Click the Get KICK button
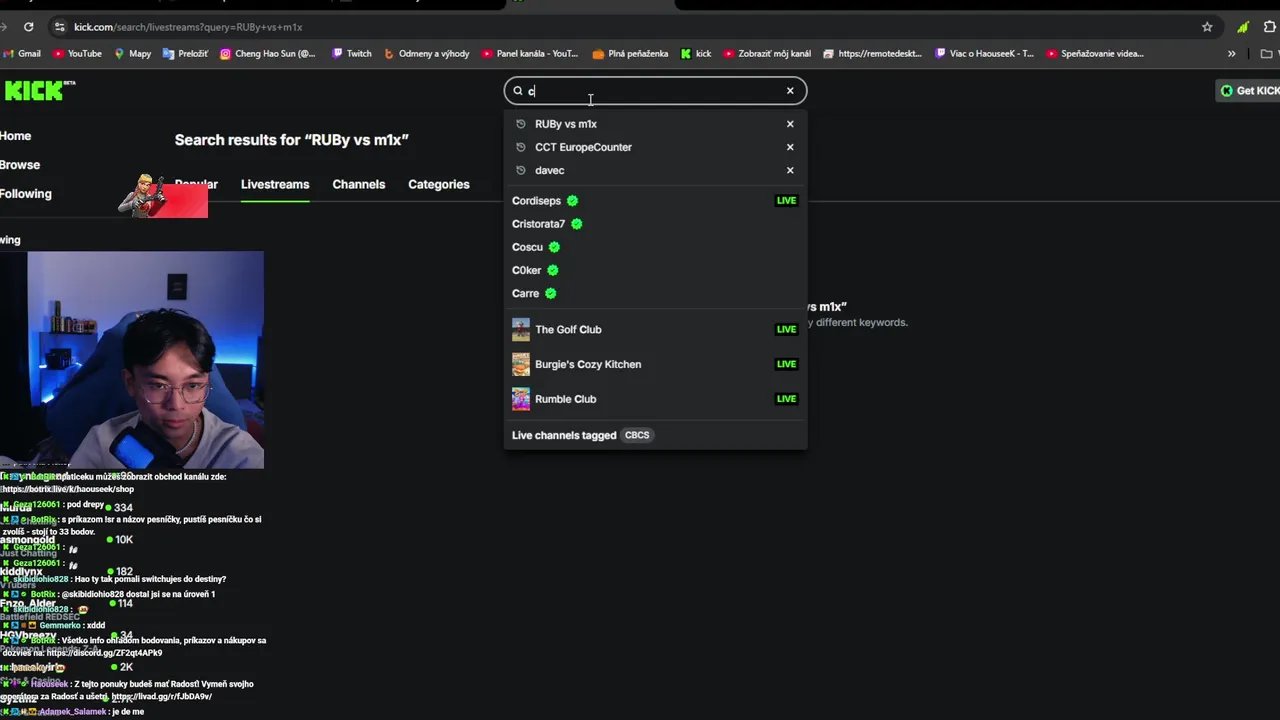This screenshot has width=1280, height=720. 1248,91
